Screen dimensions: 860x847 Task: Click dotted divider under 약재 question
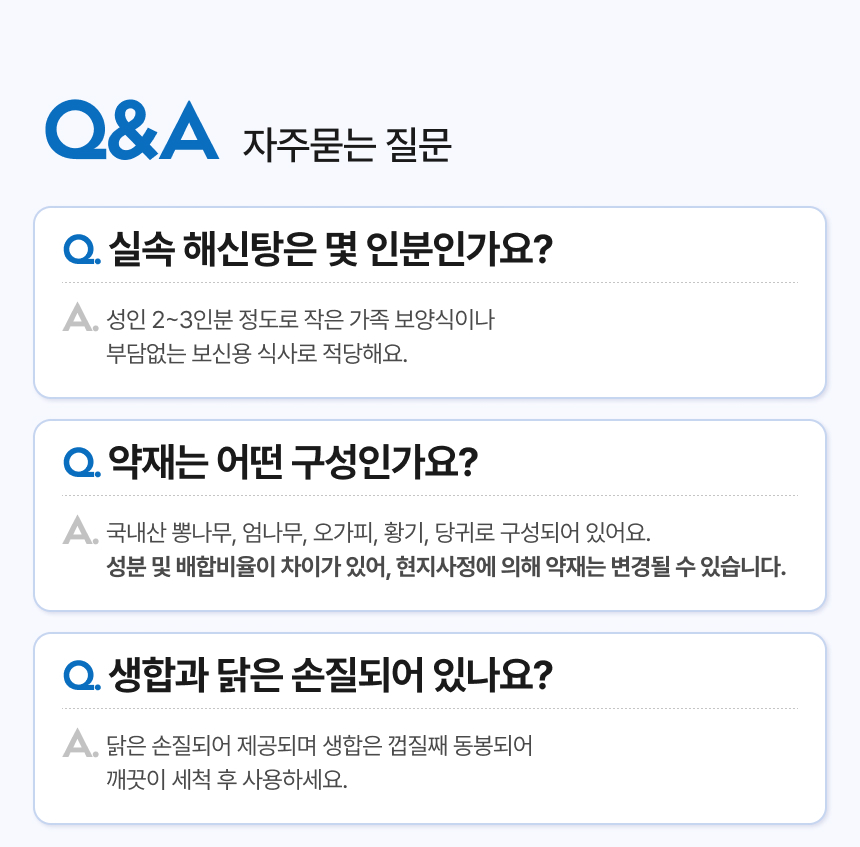[430, 496]
